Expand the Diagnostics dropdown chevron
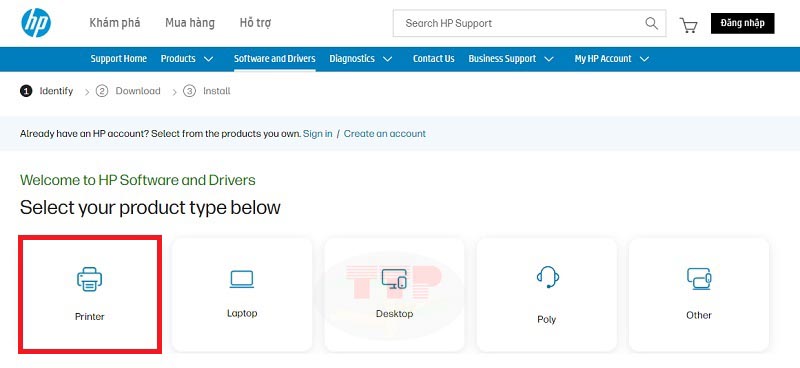This screenshot has width=800, height=368. click(387, 59)
